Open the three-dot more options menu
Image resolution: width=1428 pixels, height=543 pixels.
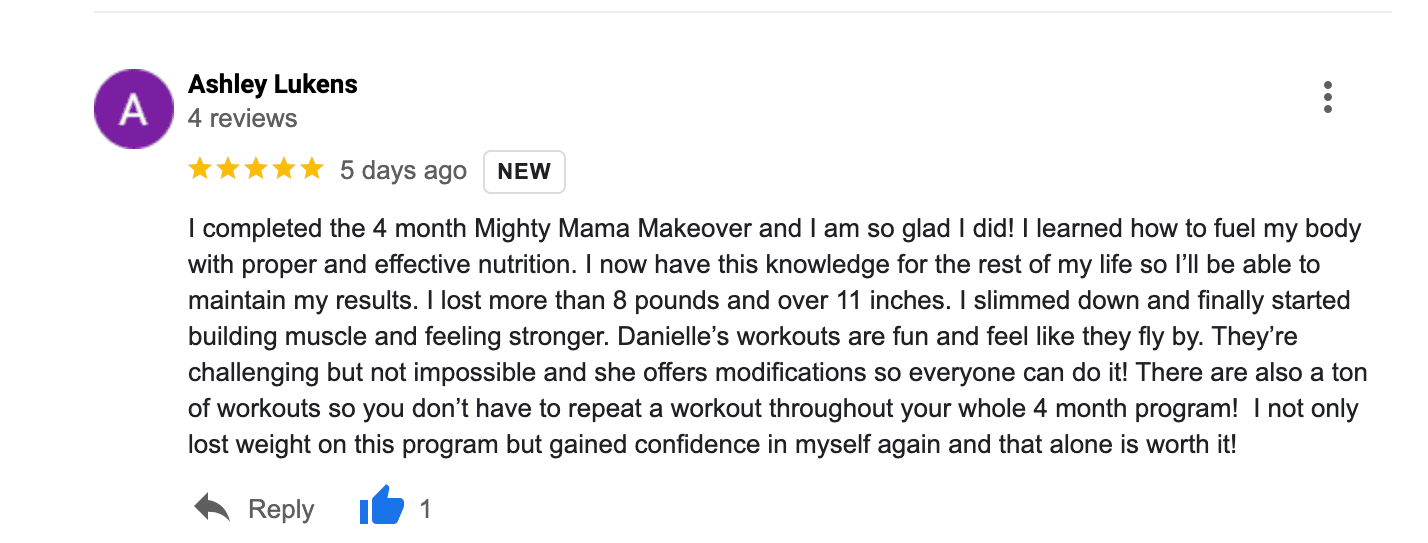pos(1327,97)
